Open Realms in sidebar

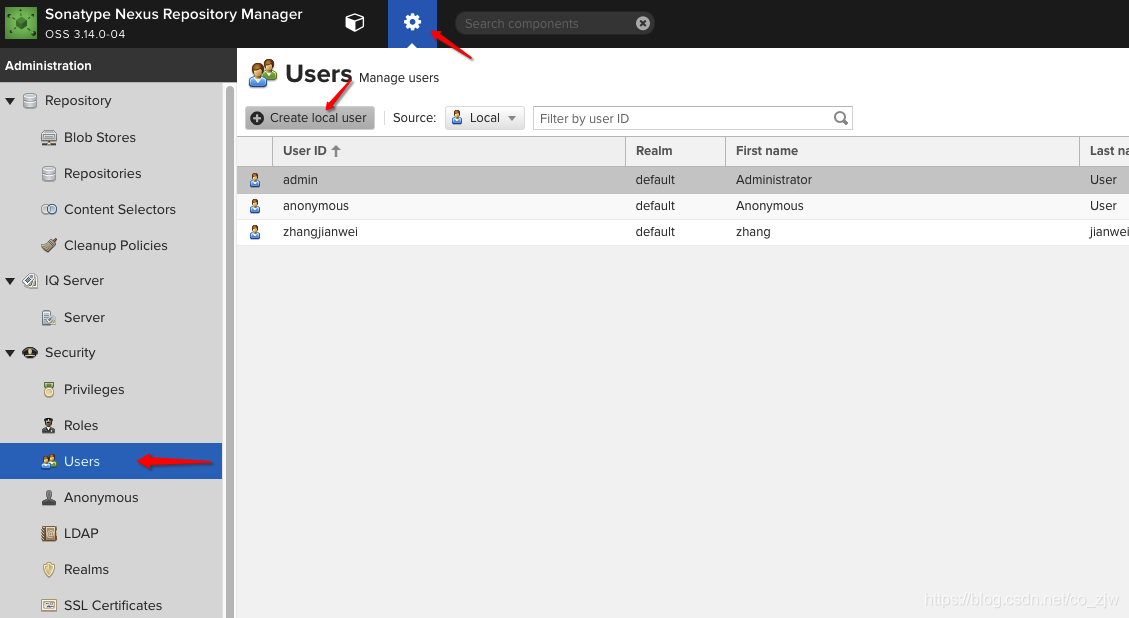point(111,570)
